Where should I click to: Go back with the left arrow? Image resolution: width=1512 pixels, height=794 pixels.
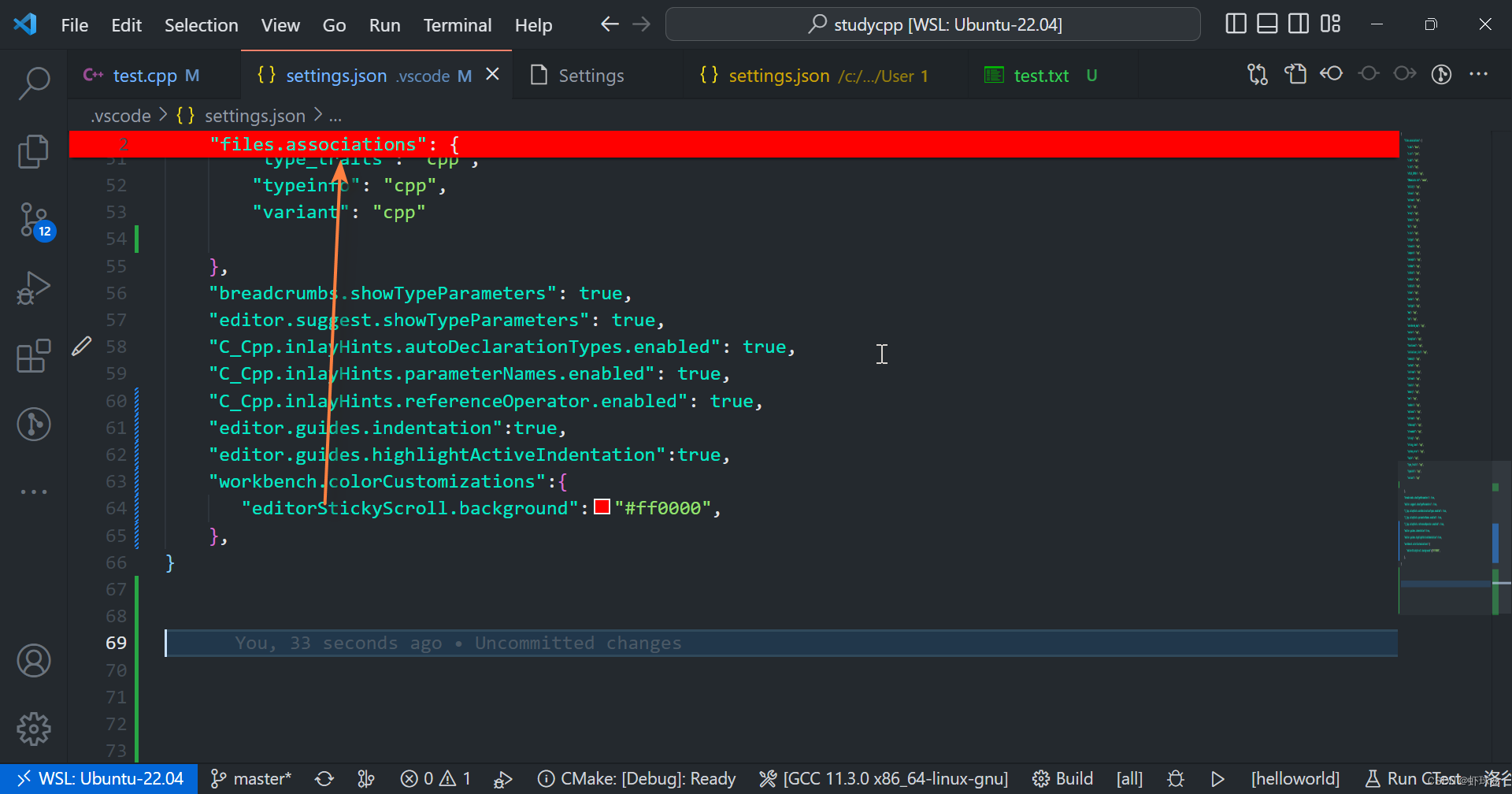click(x=610, y=24)
